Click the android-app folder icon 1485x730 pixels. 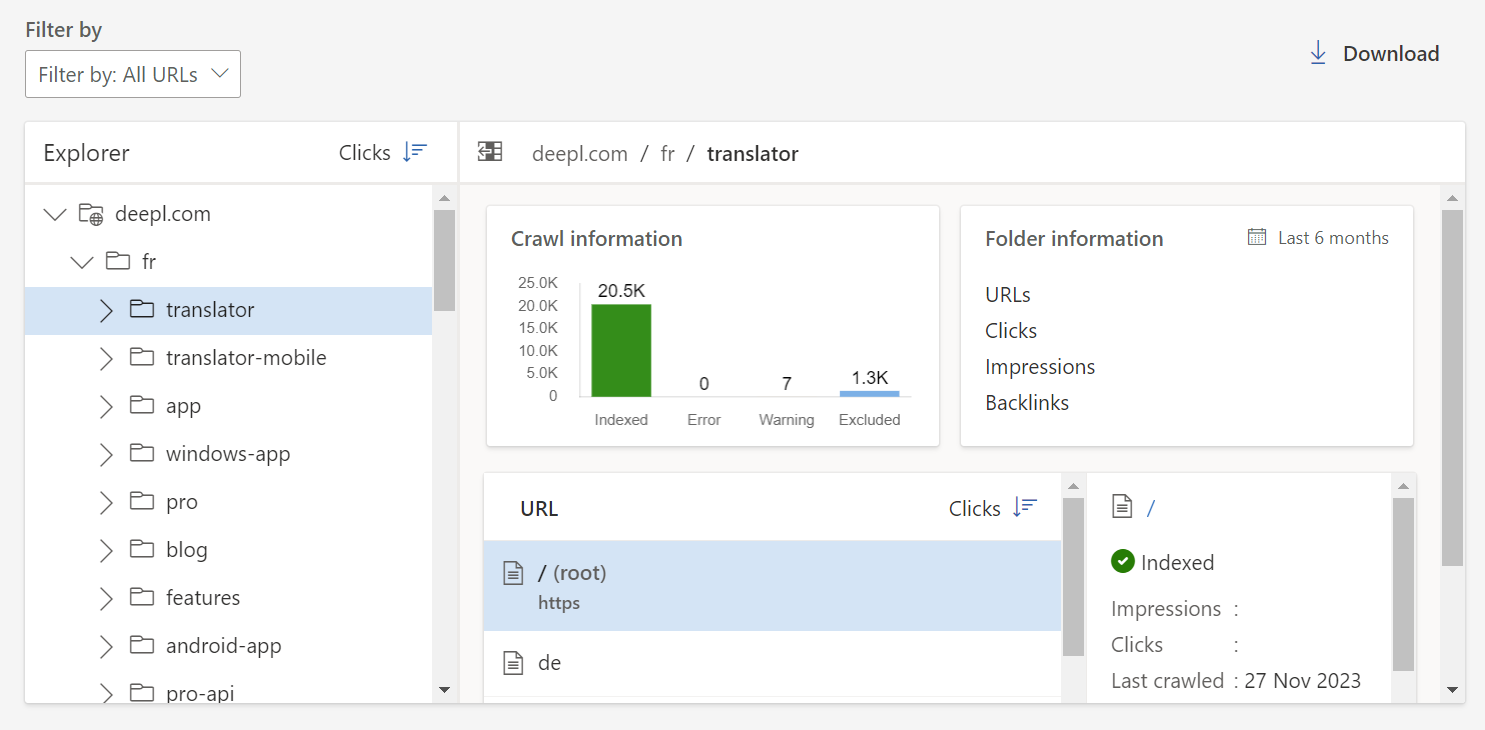[x=142, y=645]
